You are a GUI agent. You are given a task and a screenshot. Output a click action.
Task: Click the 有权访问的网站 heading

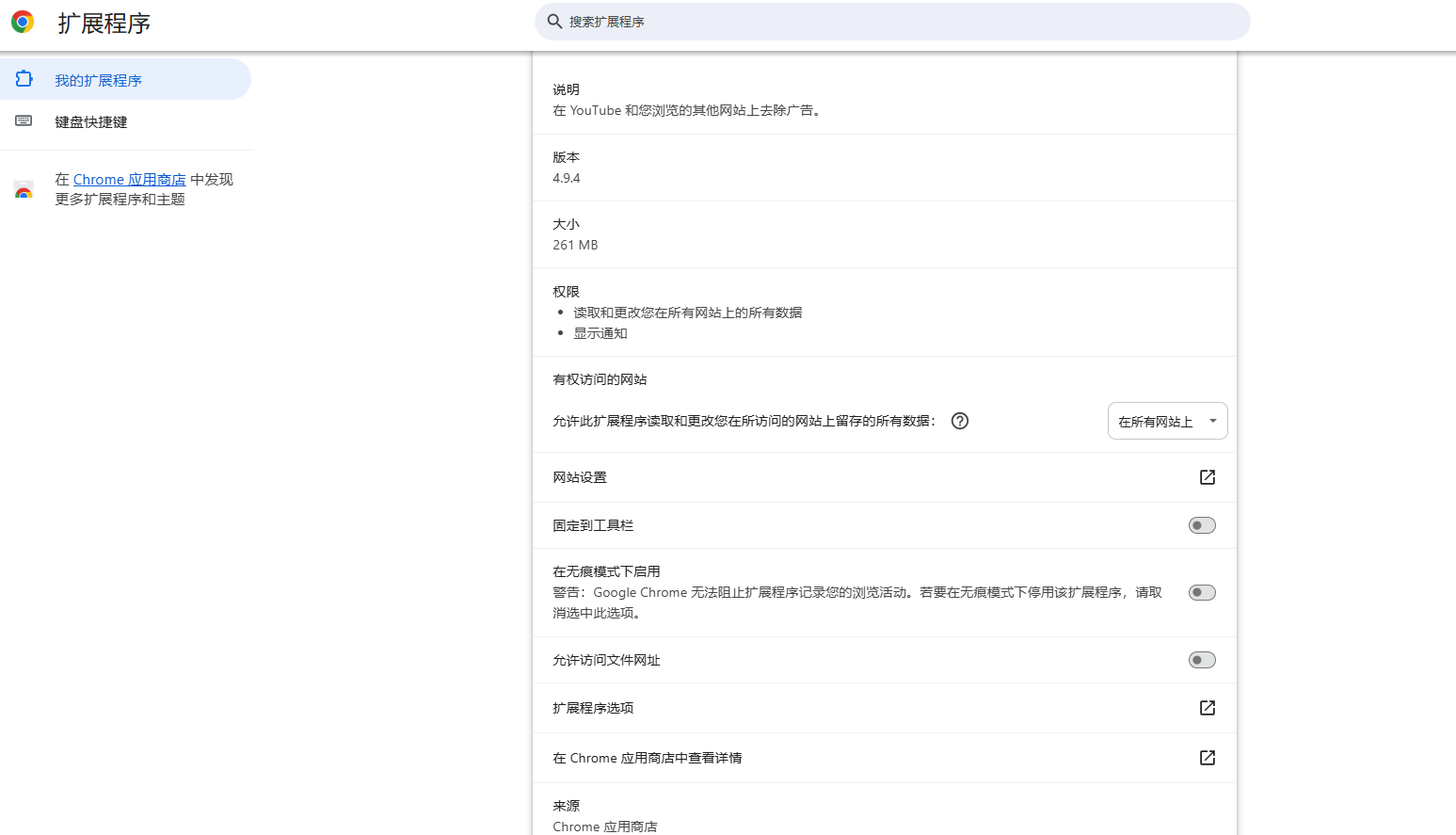pos(600,379)
